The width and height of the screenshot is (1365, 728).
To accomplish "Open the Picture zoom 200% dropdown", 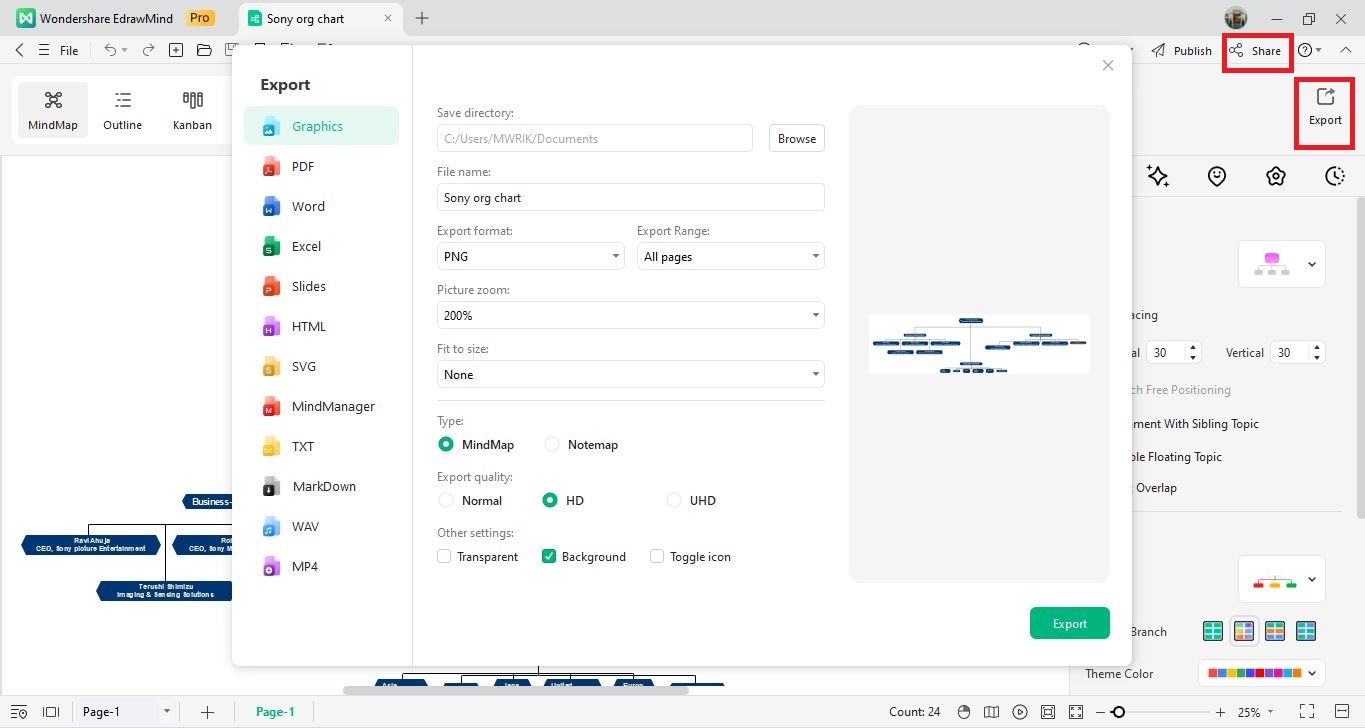I will click(x=631, y=315).
